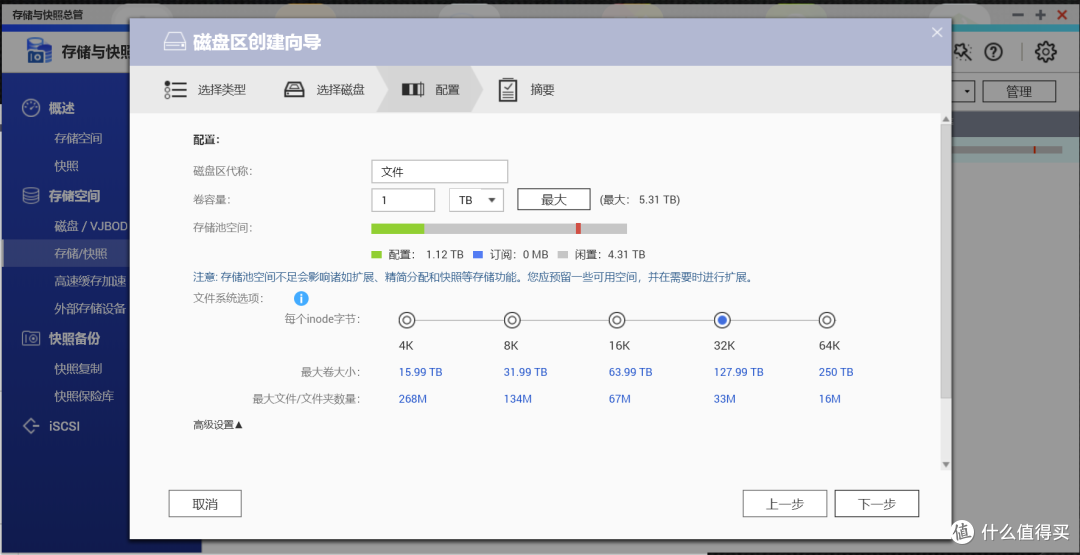
Task: Open 高速缓存加速 in the sidebar
Action: point(90,281)
